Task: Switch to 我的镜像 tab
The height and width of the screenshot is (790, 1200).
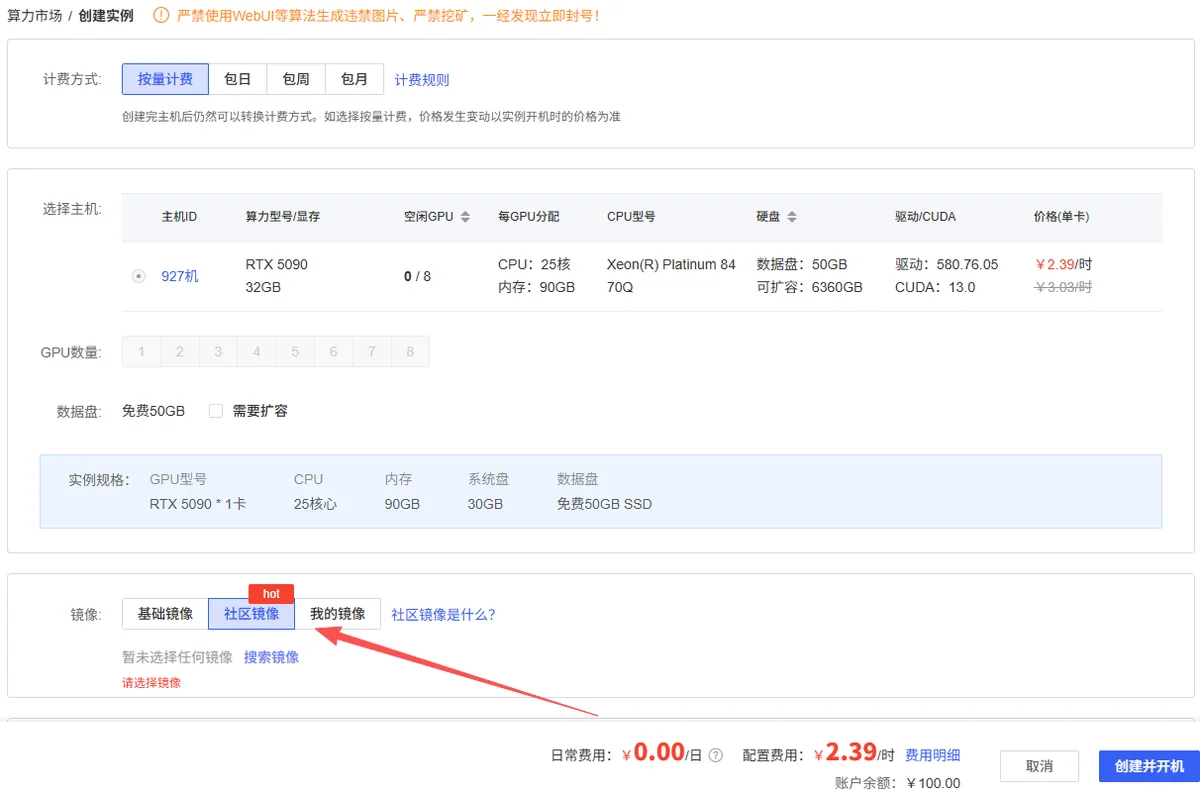Action: pos(337,614)
